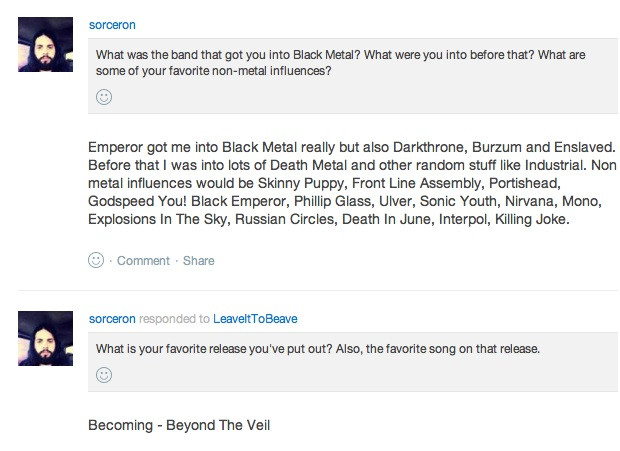Visit the LeaveItToBeave profile link
620x451 pixels.
[x=256, y=318]
